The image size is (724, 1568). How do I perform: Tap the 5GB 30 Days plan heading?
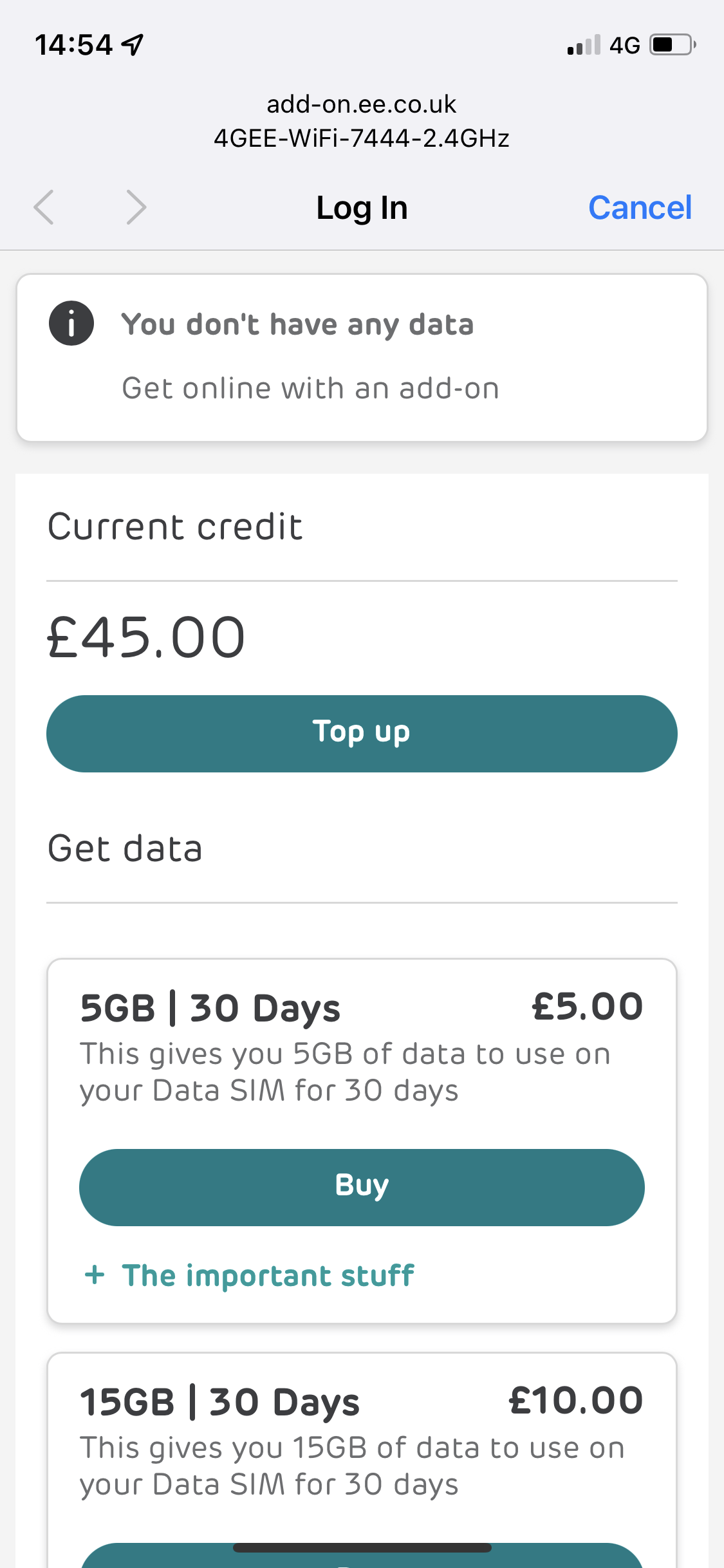point(210,1008)
